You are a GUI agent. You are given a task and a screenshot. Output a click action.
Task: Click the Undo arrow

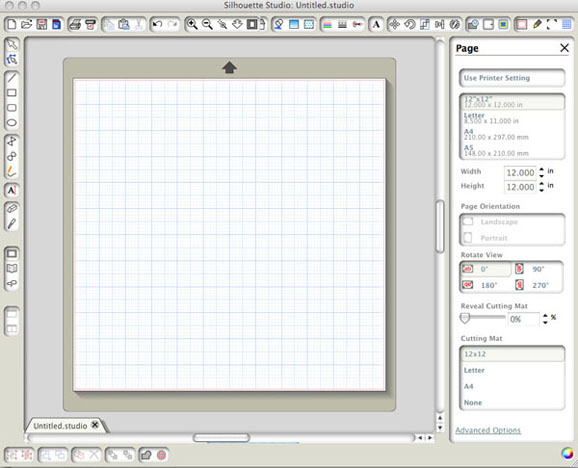(x=157, y=25)
